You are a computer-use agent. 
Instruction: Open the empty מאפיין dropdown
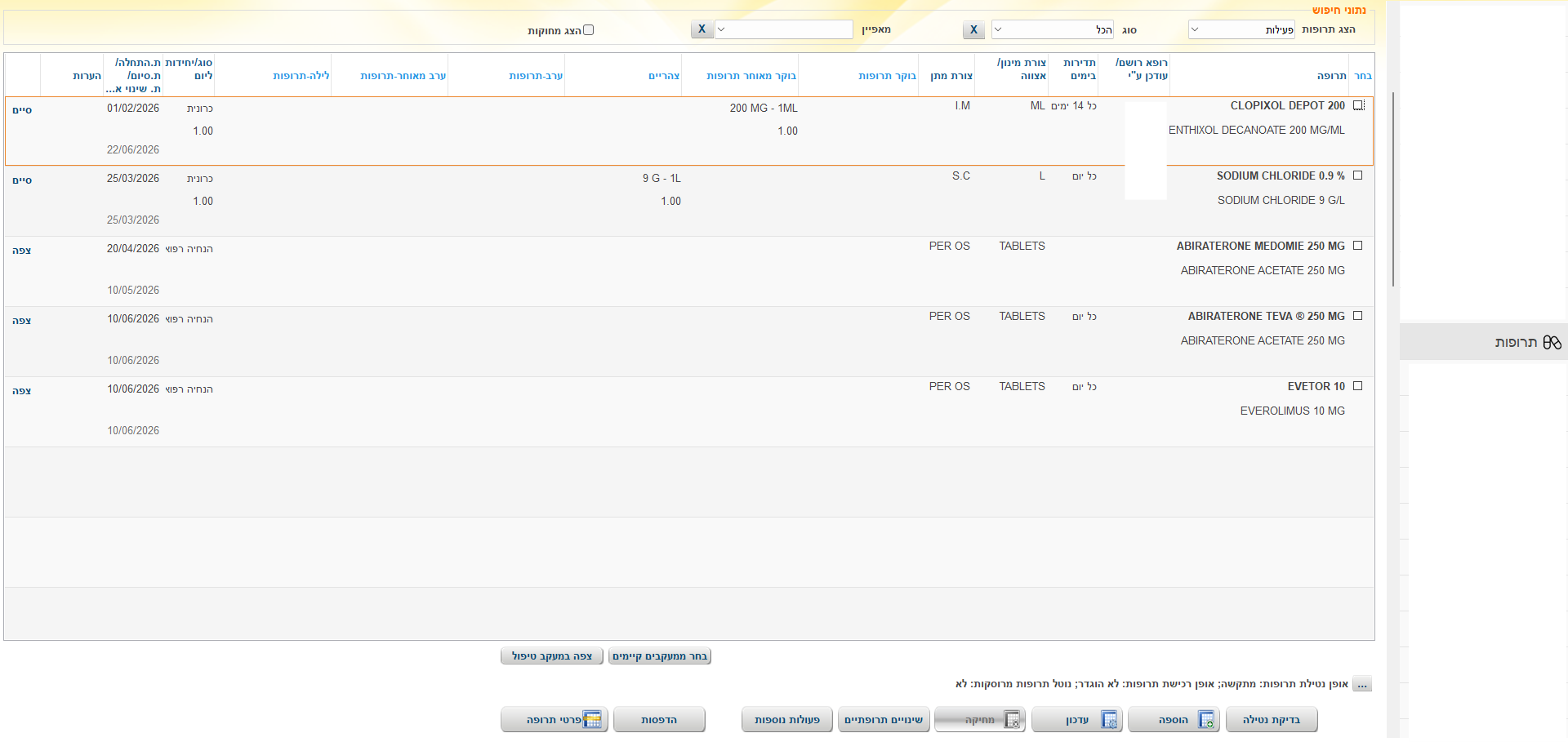[x=784, y=29]
